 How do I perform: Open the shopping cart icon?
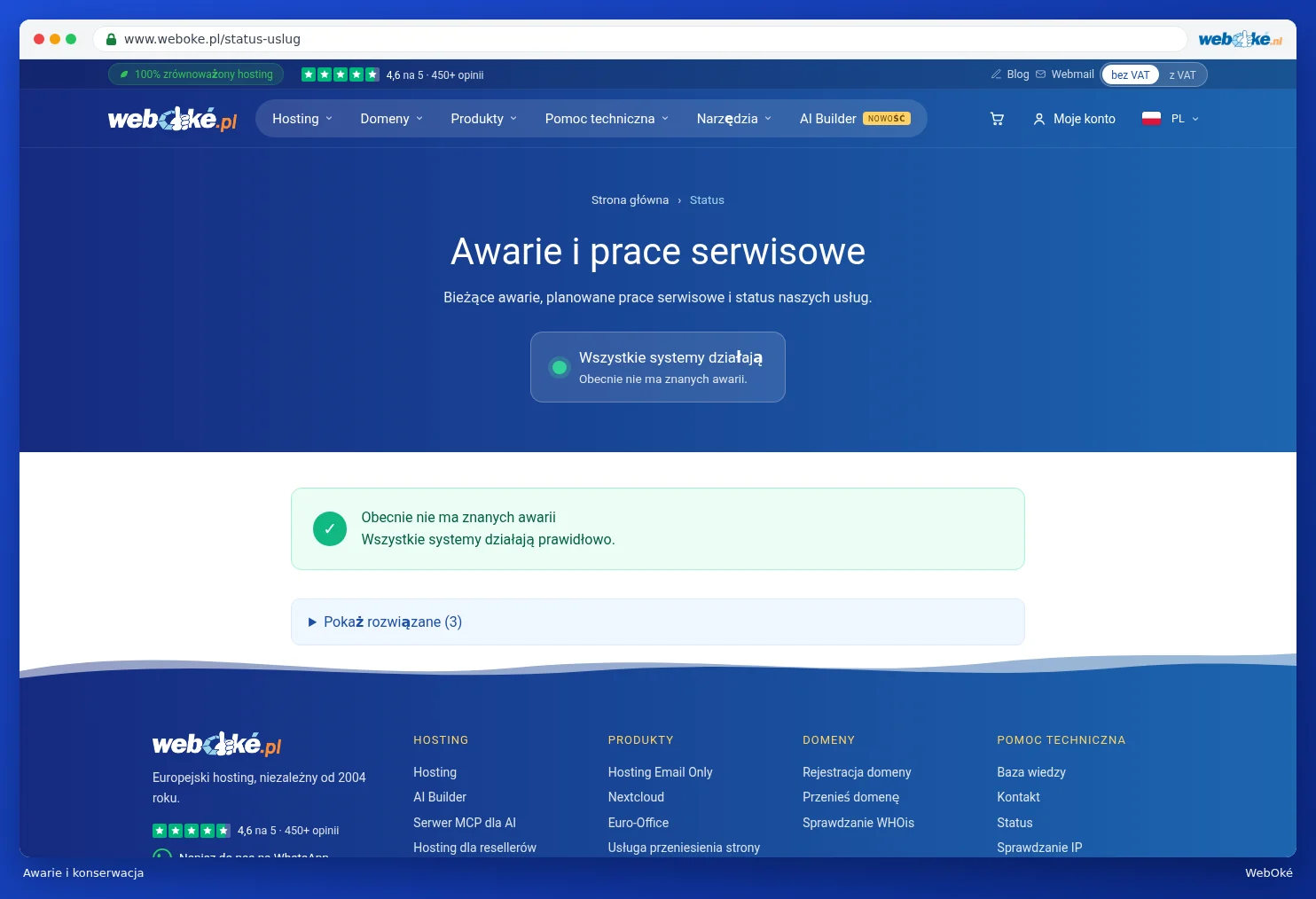tap(997, 119)
